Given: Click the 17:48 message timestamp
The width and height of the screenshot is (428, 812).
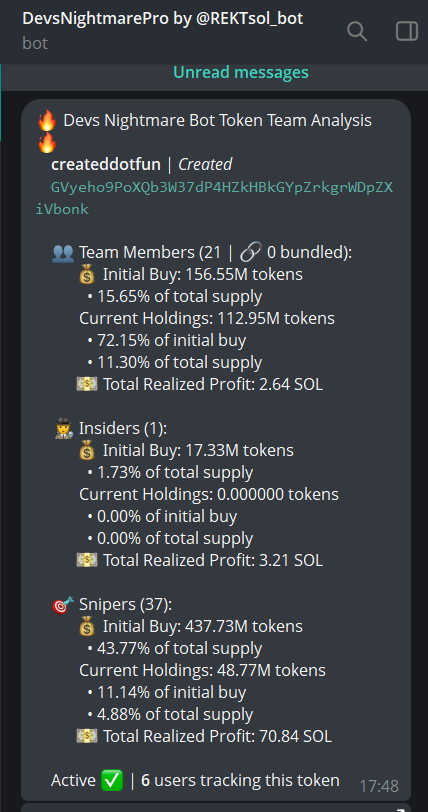Looking at the screenshot, I should (379, 786).
